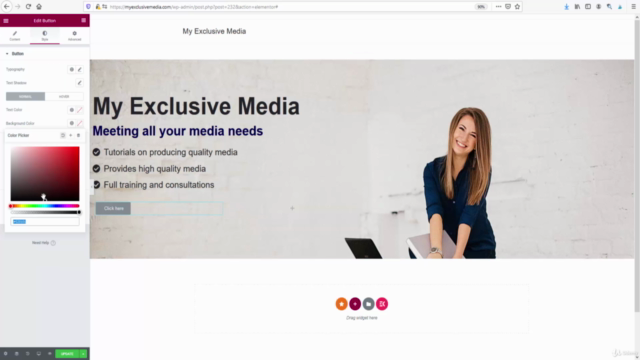
Task: Reload the page in browser
Action: 28,7
